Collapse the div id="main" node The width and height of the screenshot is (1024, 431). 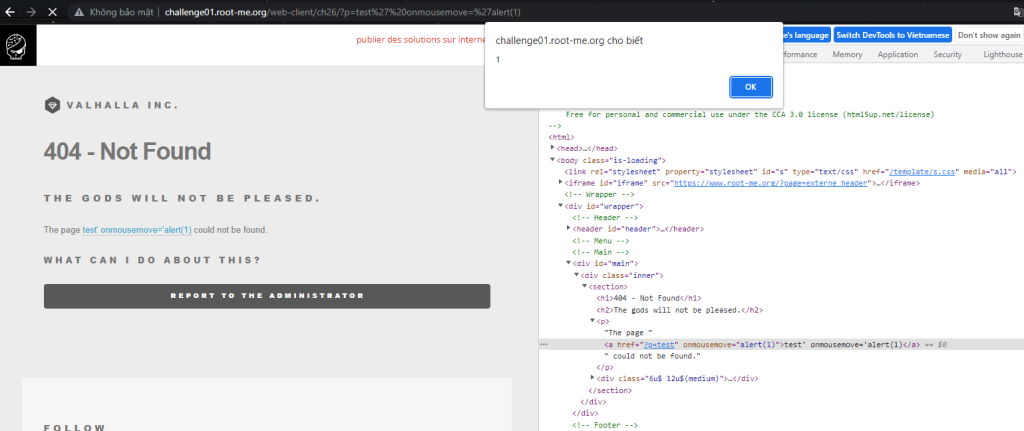coord(568,263)
